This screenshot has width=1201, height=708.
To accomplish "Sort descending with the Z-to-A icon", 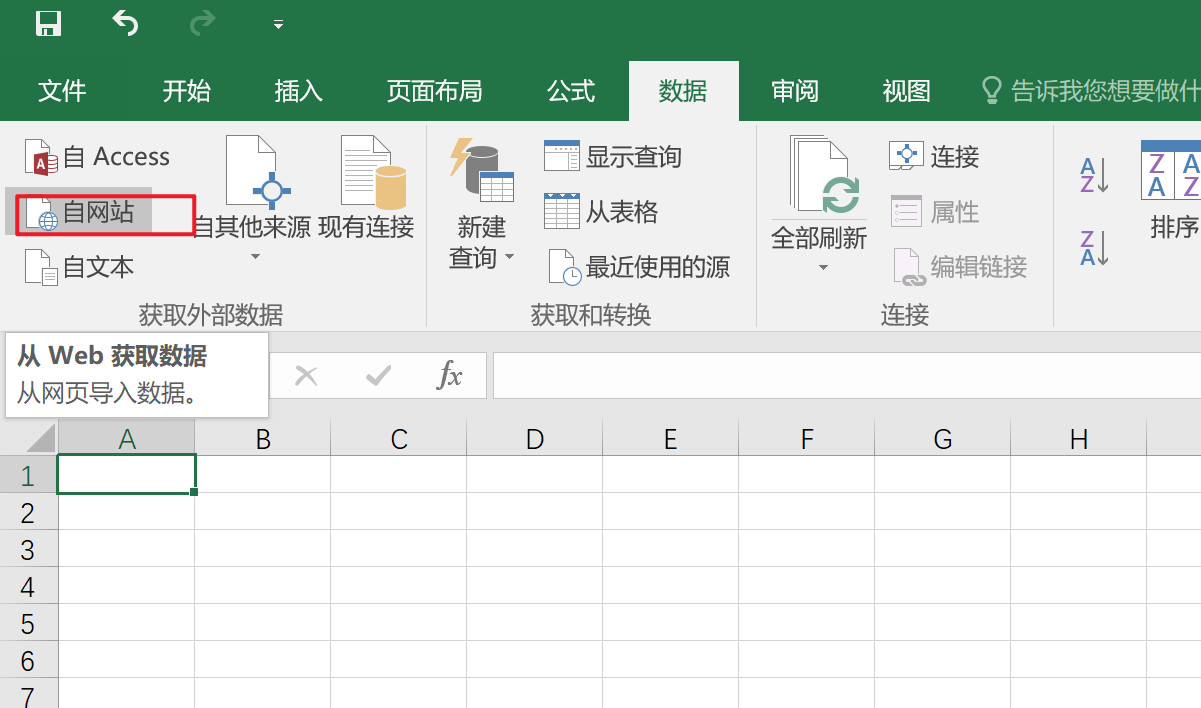I will 1094,247.
